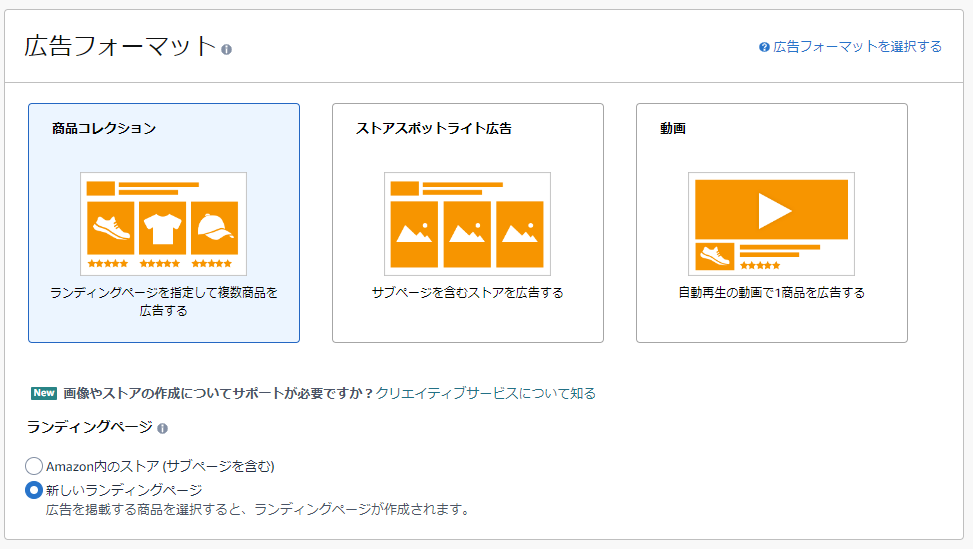Choose the 動画 ad format card
973x549 pixels.
pos(772,223)
